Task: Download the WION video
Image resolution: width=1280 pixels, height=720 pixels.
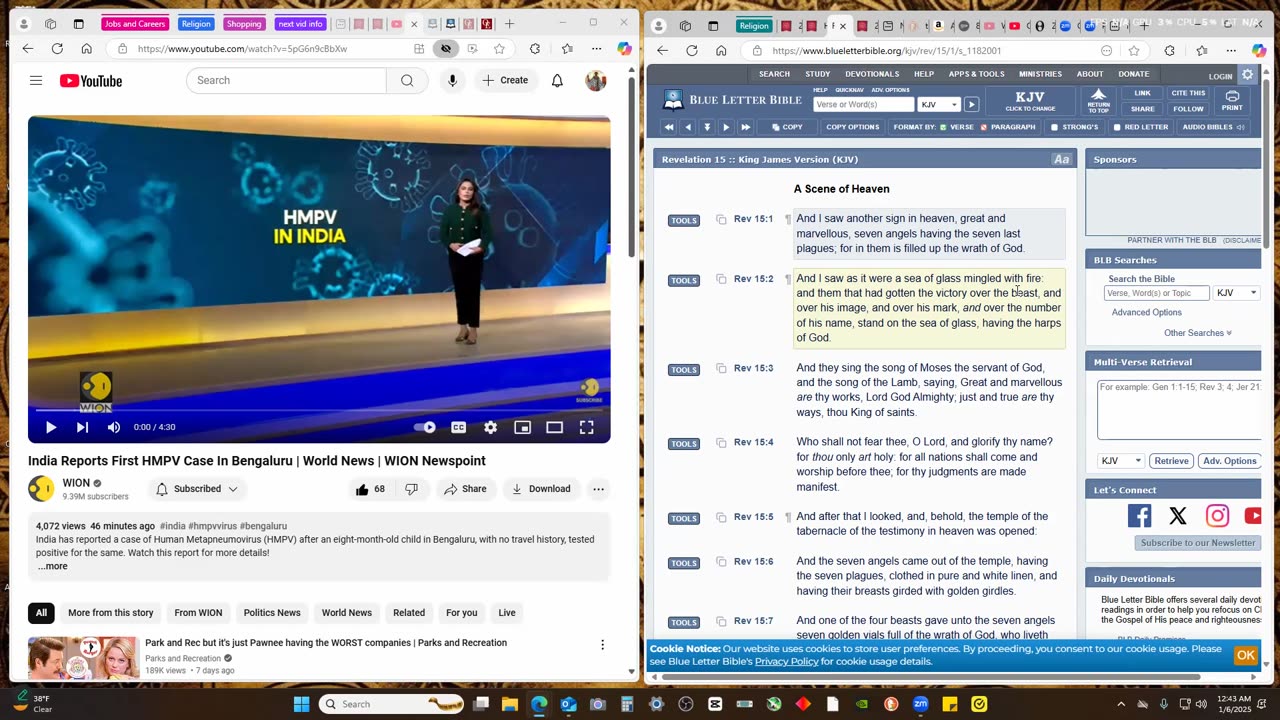Action: pos(541,489)
